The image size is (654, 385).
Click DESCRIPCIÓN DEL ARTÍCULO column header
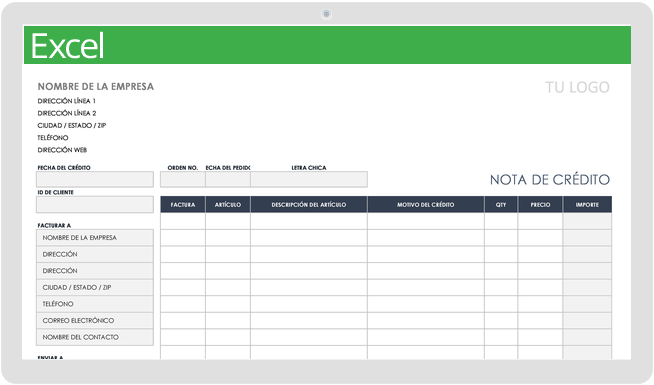[309, 204]
